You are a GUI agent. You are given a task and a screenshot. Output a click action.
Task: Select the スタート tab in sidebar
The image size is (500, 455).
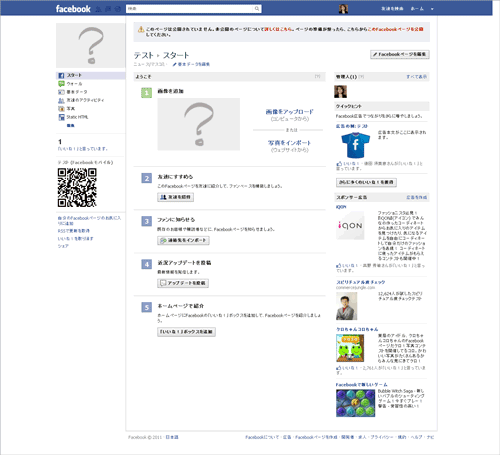(90, 75)
